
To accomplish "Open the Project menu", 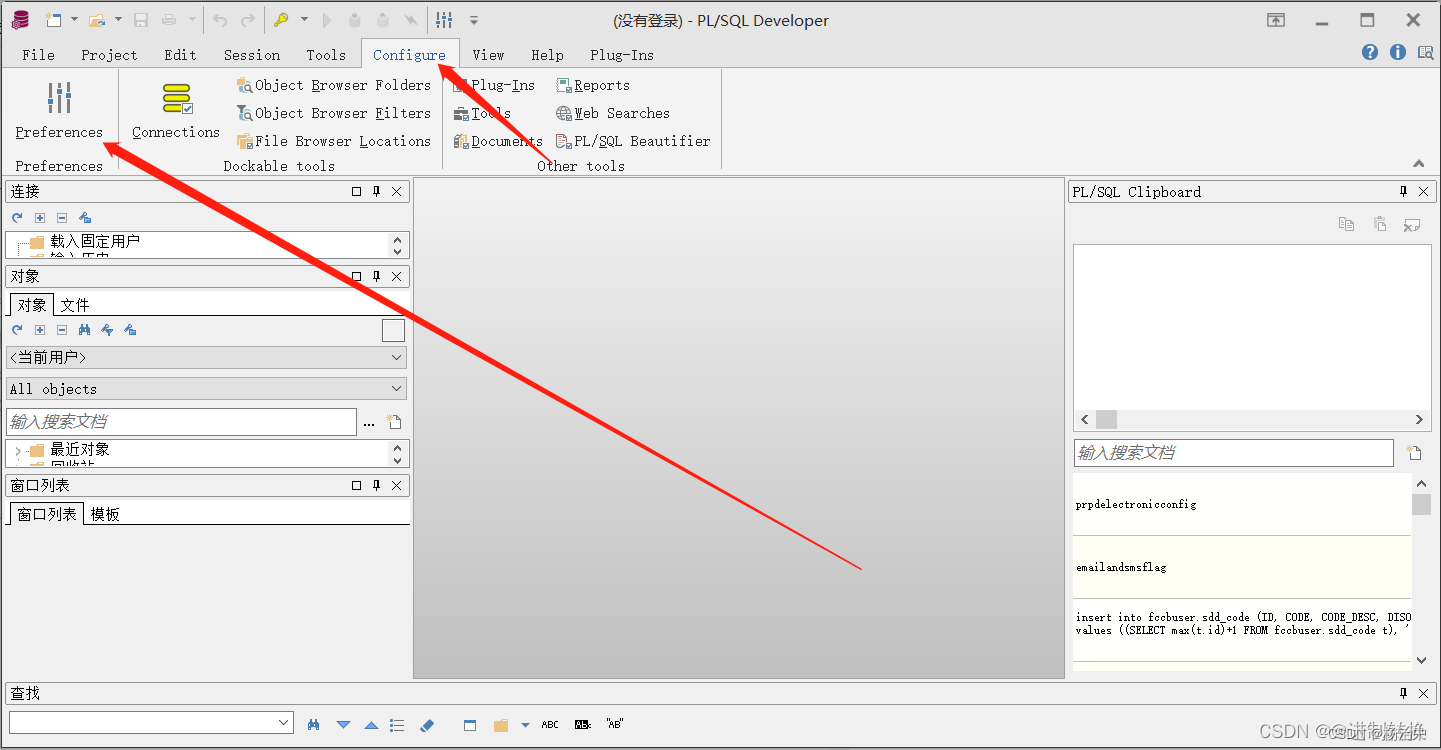I will [x=109, y=55].
